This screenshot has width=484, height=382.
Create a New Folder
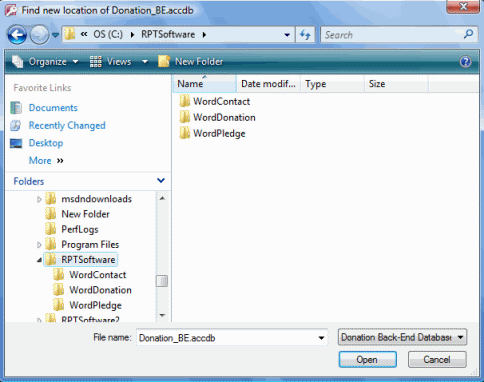[191, 62]
